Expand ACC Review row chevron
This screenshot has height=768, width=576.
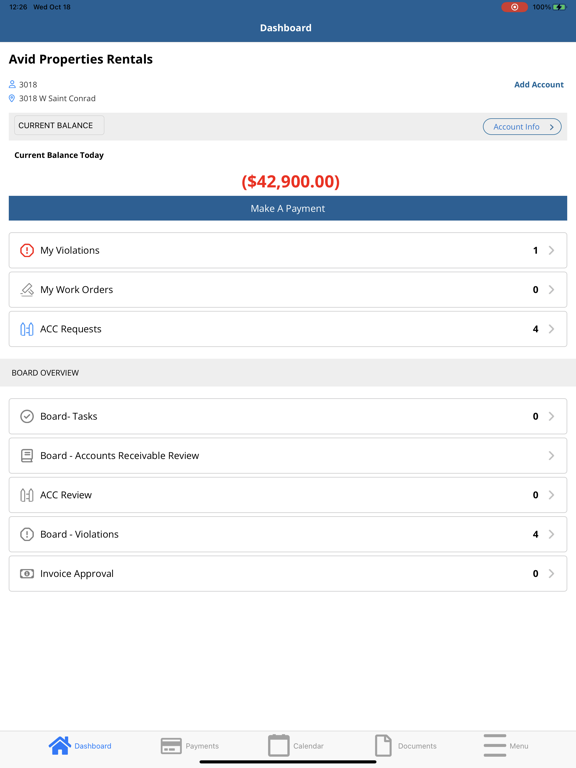[x=552, y=495]
